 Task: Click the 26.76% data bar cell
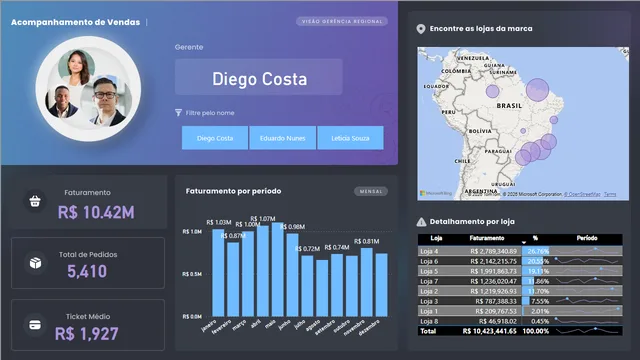536,251
